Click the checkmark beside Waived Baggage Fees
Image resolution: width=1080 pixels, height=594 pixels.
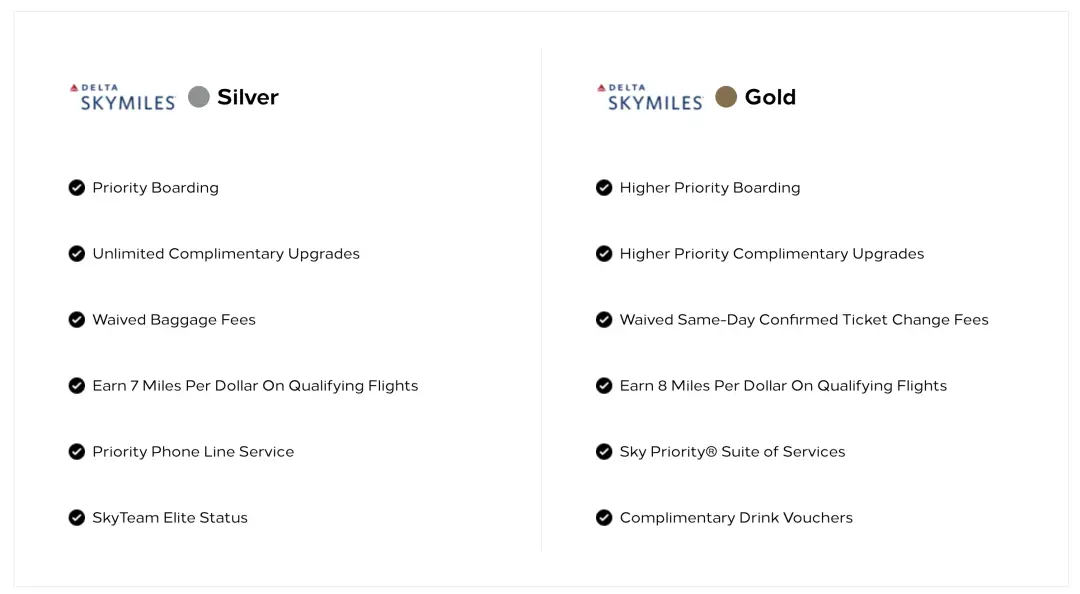point(77,320)
